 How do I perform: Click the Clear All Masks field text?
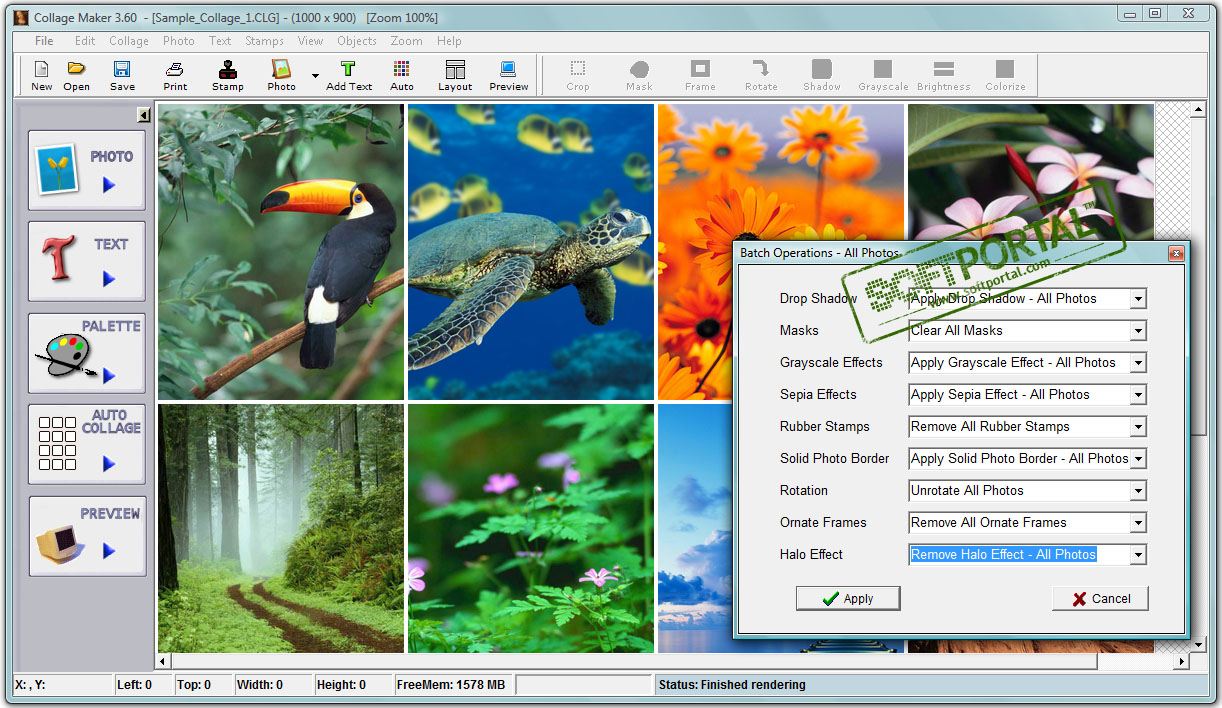click(957, 330)
